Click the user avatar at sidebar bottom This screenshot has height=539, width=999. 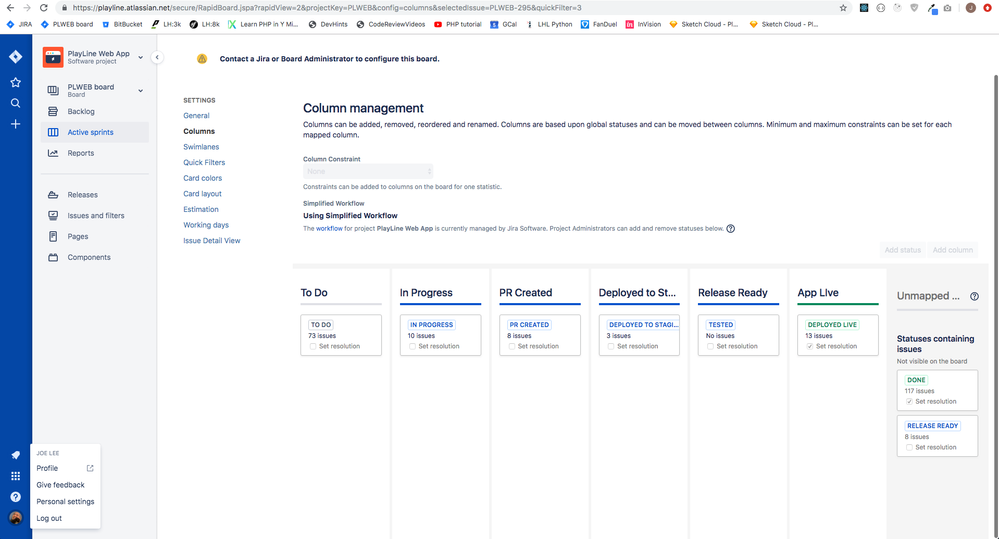[15, 518]
